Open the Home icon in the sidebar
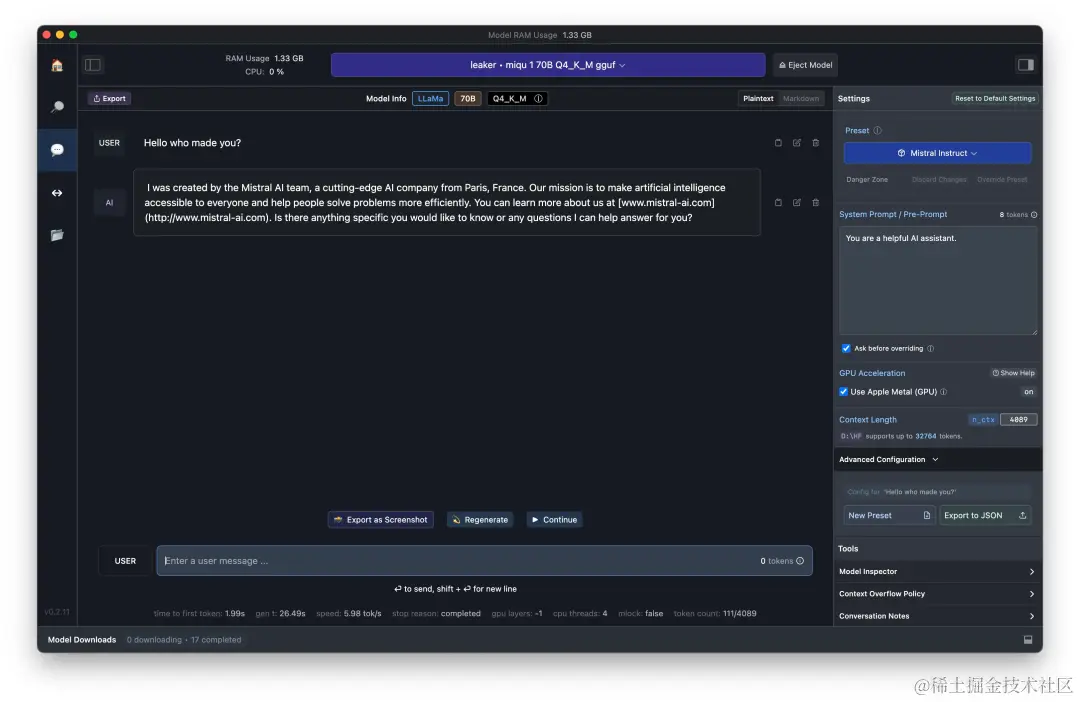This screenshot has height=702, width=1080. coord(57,65)
